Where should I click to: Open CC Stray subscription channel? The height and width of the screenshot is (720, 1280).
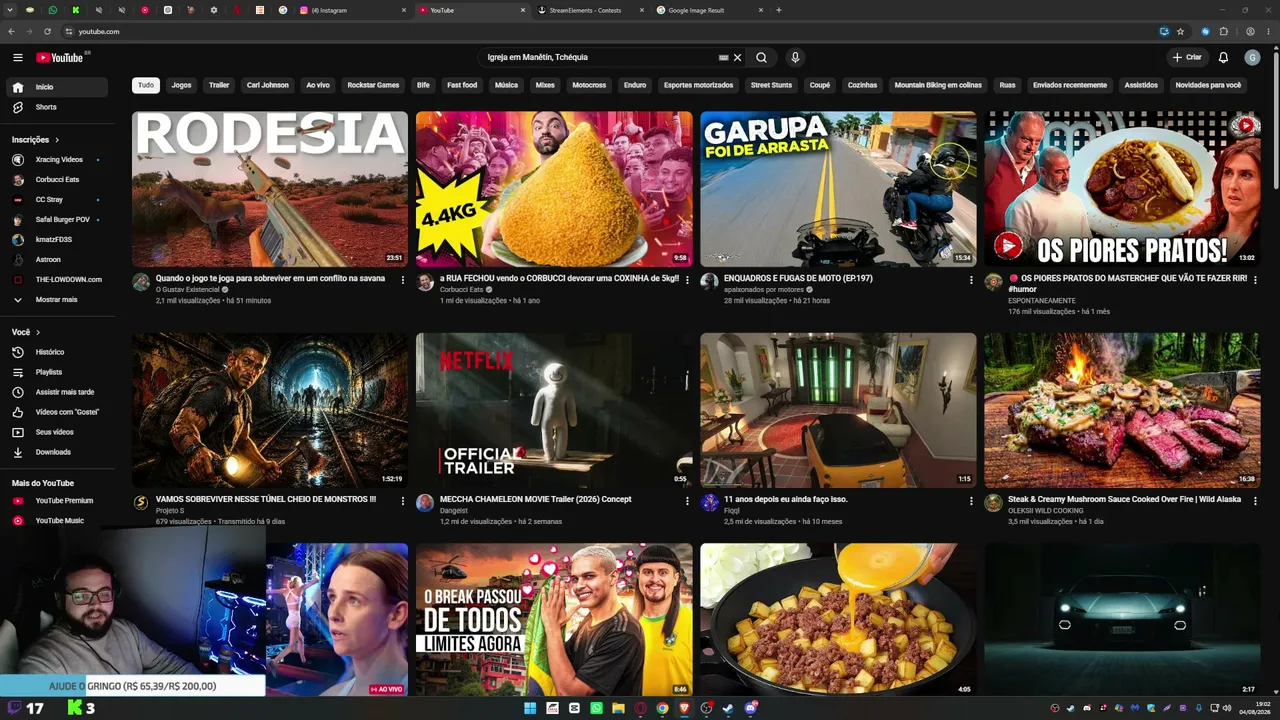[x=58, y=200]
